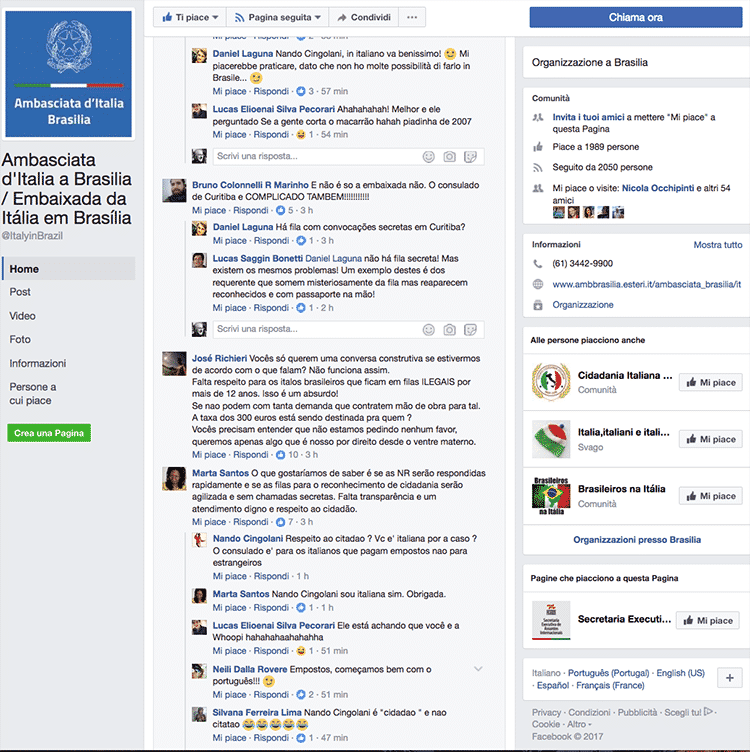This screenshot has width=750, height=752.
Task: Click the Chiama ora button
Action: (x=636, y=17)
